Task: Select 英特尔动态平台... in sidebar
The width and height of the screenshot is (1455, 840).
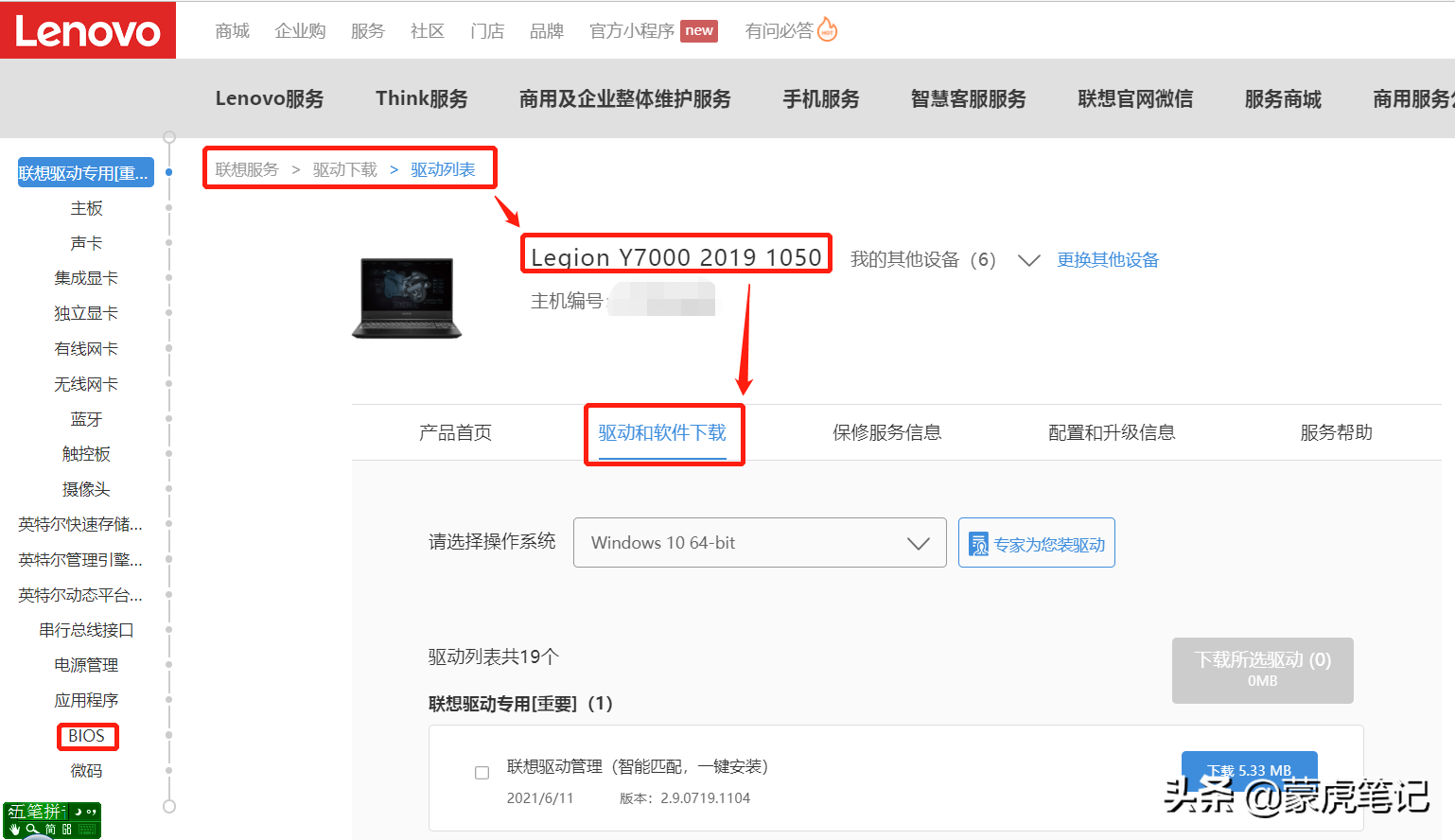Action: [x=80, y=595]
